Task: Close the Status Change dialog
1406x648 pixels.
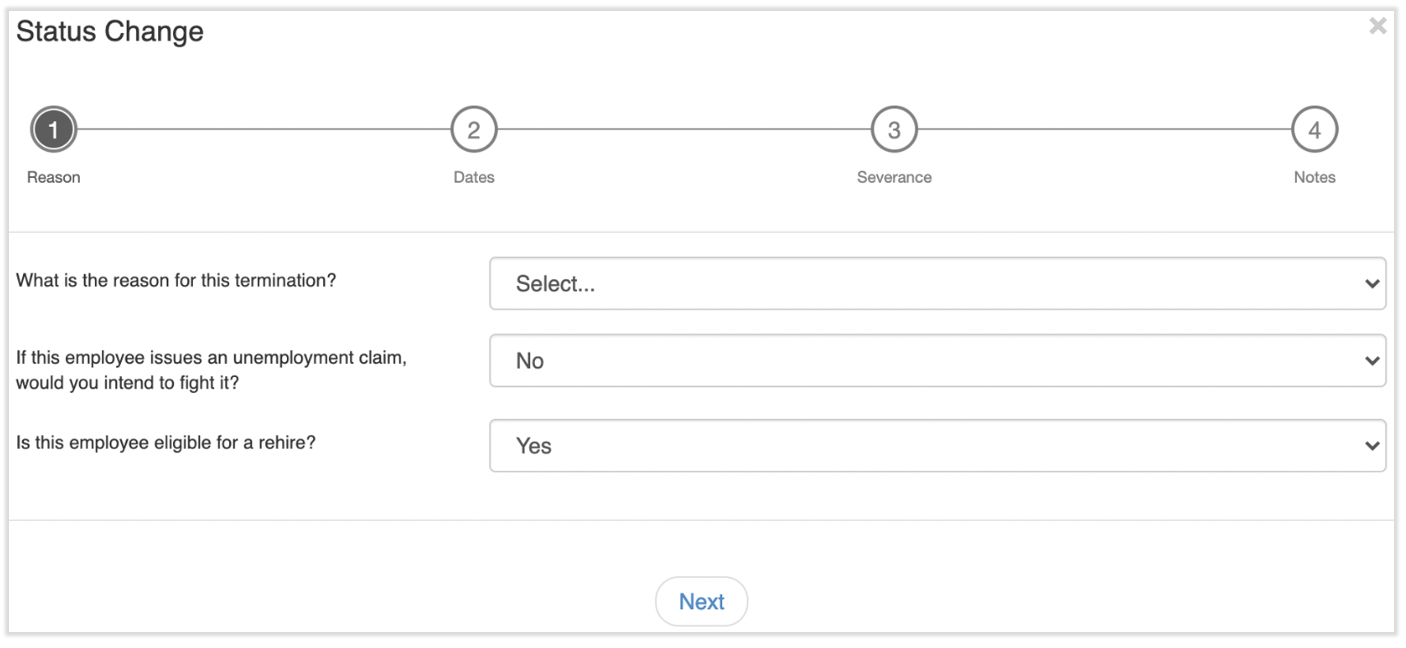Action: [1377, 27]
